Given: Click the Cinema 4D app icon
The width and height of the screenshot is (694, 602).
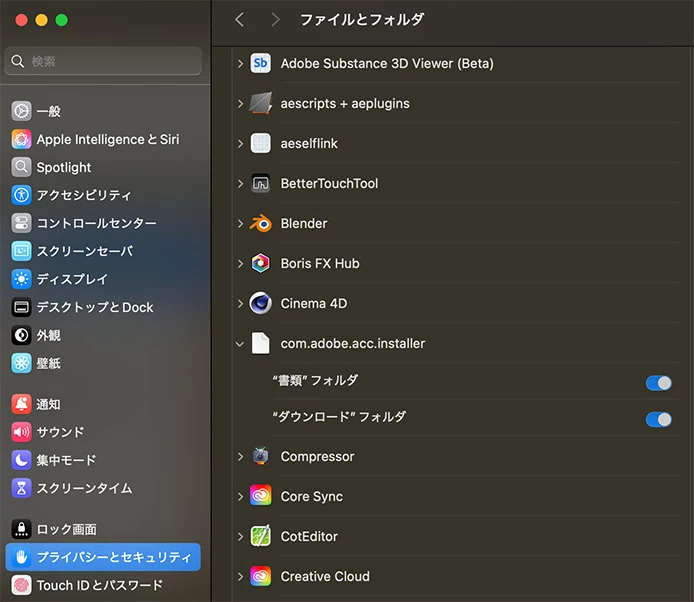Looking at the screenshot, I should coord(260,303).
